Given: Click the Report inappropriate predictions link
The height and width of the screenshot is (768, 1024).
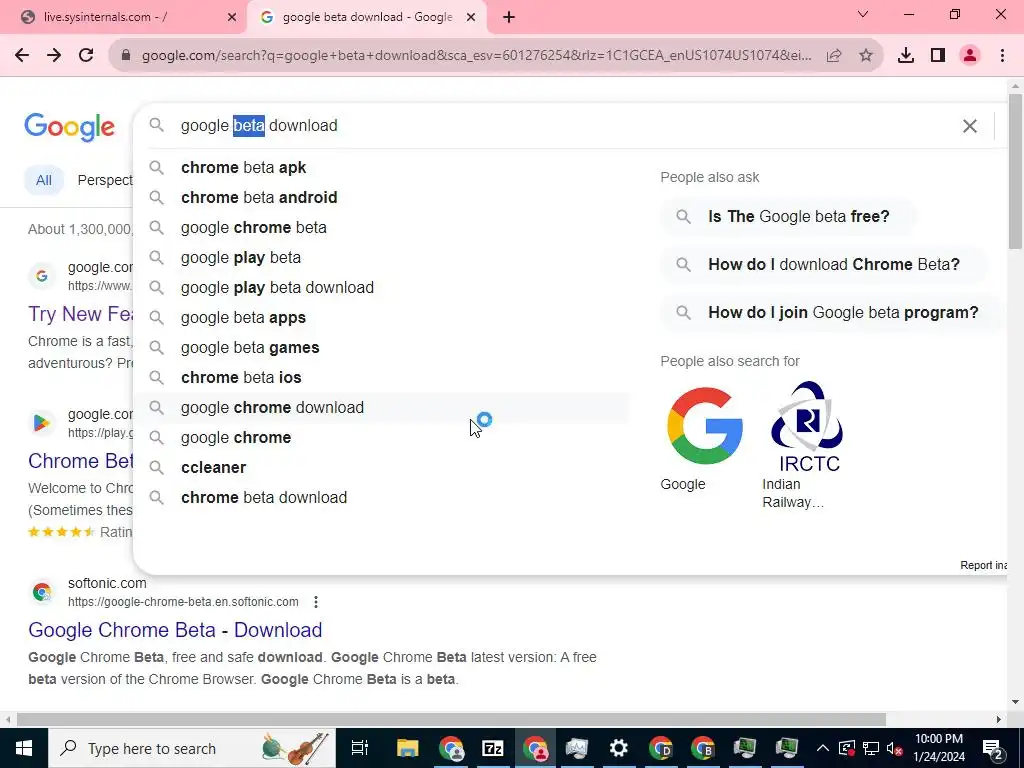Looking at the screenshot, I should [x=983, y=566].
